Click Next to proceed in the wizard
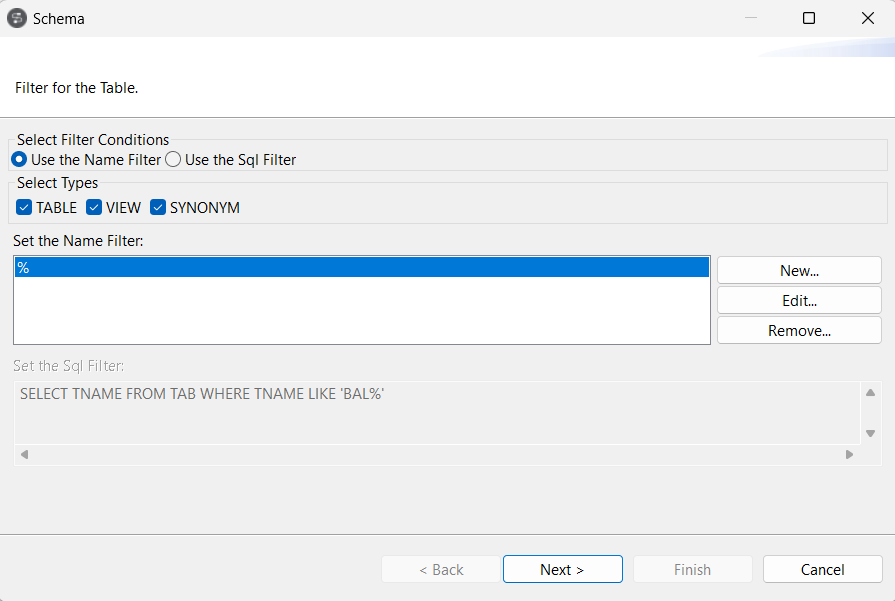The width and height of the screenshot is (895, 601). click(x=562, y=568)
